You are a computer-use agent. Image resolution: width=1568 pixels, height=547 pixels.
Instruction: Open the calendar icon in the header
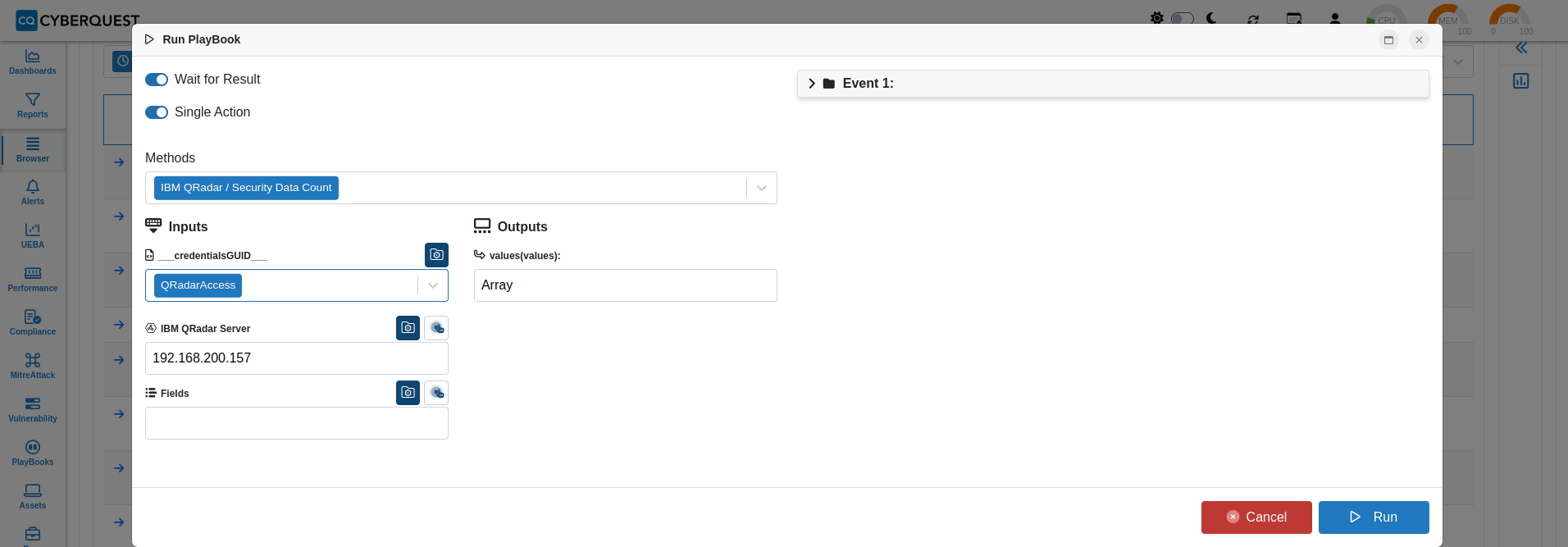pos(1294,18)
